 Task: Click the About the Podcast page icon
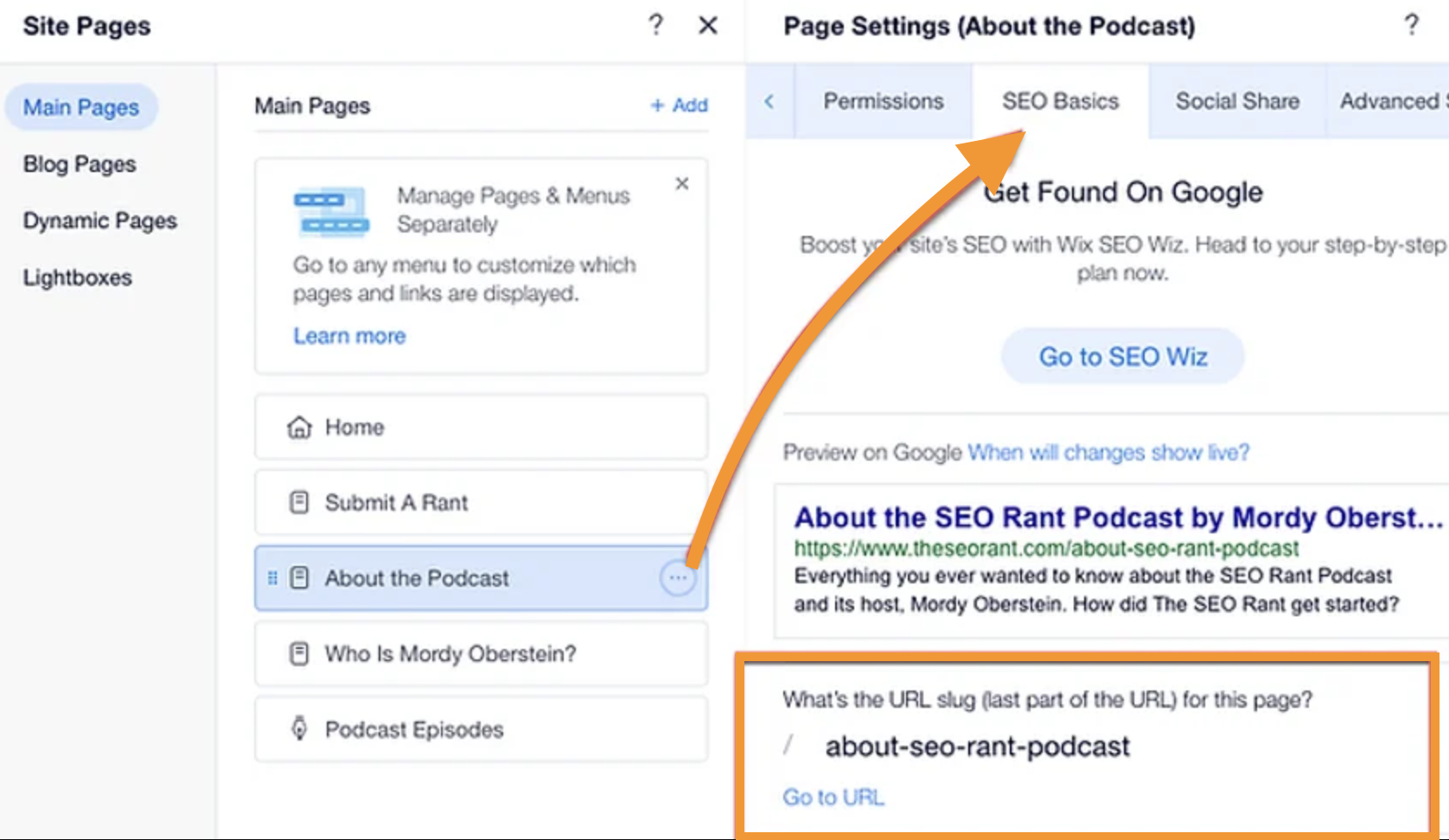tap(299, 577)
